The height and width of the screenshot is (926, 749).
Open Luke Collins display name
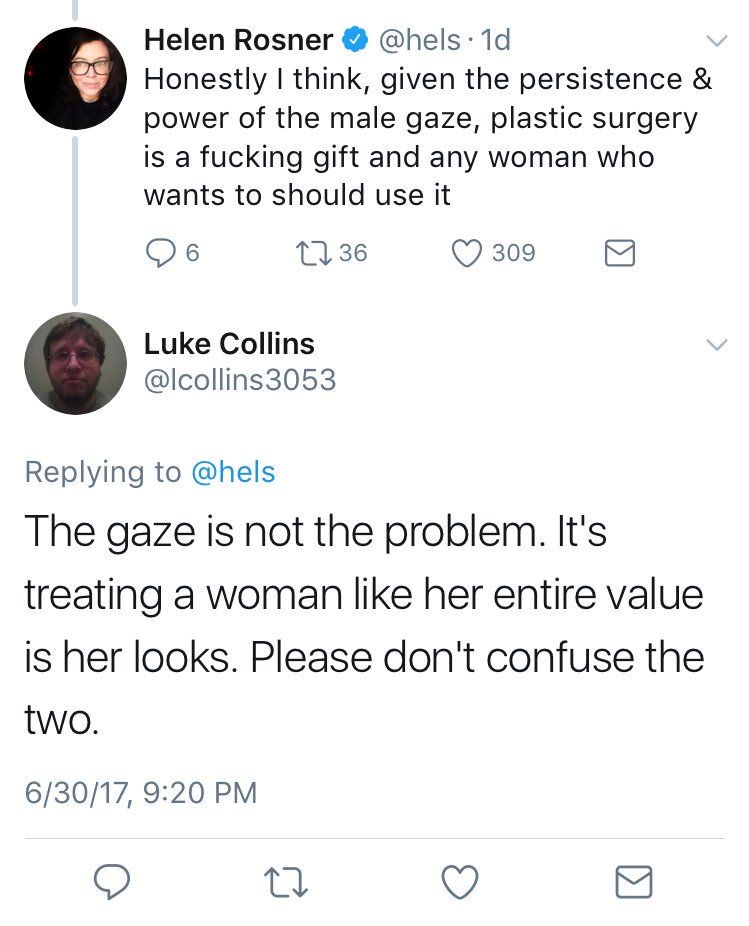229,344
